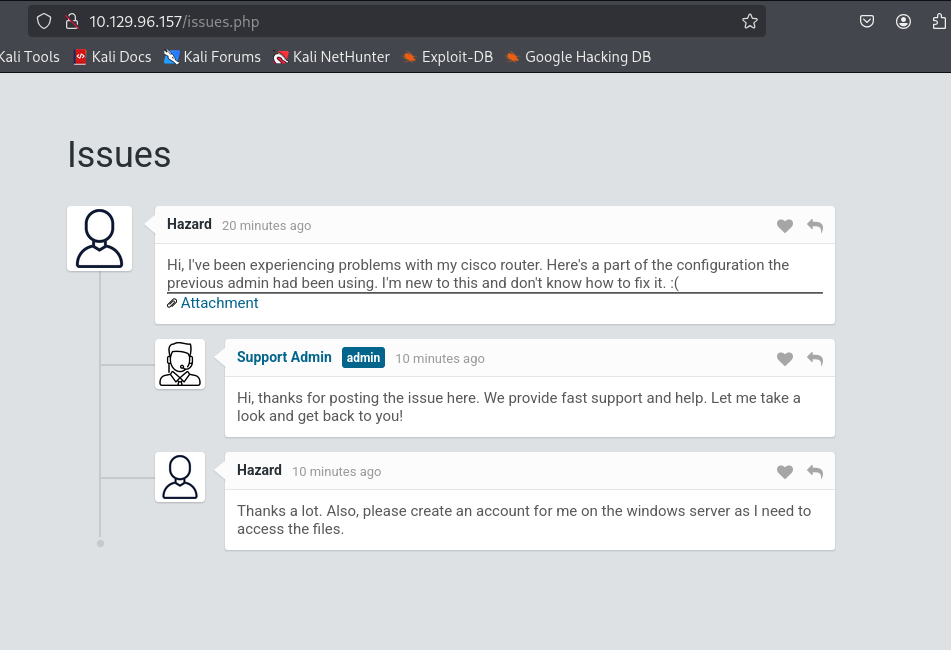Click the cisco router problem message text

(x=478, y=274)
